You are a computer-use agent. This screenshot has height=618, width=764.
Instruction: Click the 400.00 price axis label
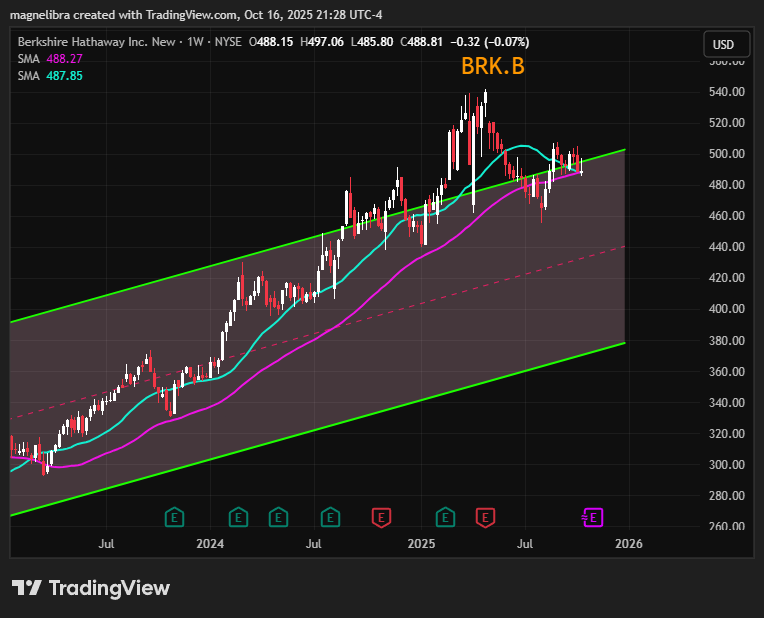[727, 309]
